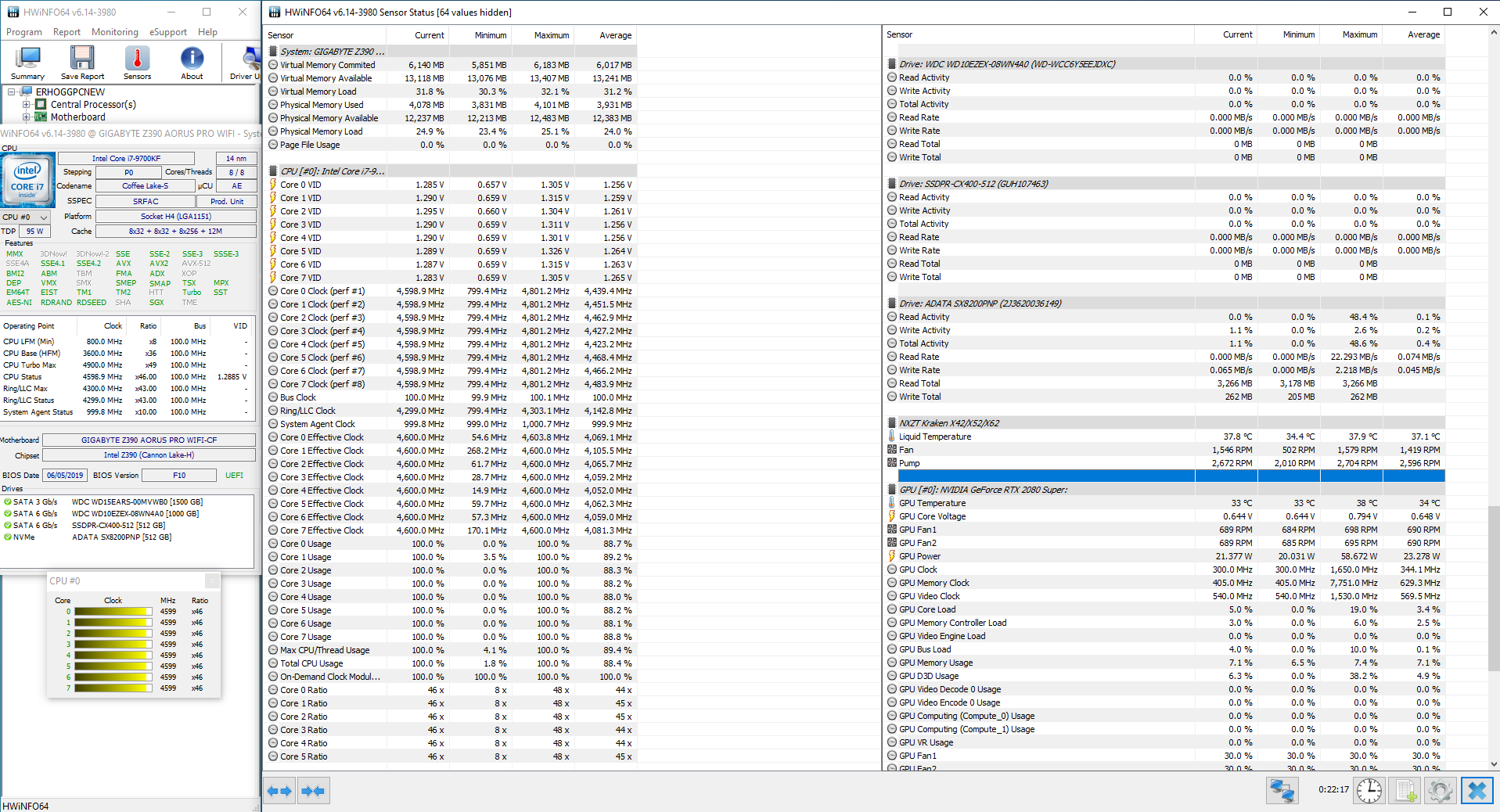The image size is (1500, 812).
Task: Click the Current column header in left sensor pane
Action: pyautogui.click(x=417, y=35)
